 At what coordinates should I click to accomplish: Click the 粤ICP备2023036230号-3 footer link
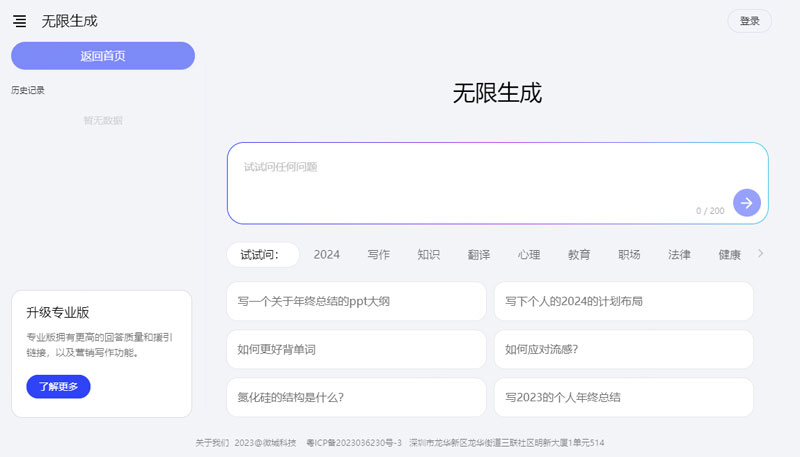pyautogui.click(x=353, y=442)
